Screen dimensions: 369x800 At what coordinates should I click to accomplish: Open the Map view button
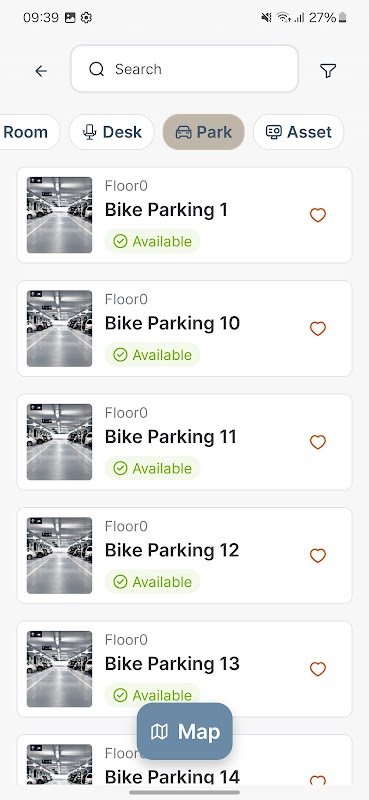coord(185,732)
